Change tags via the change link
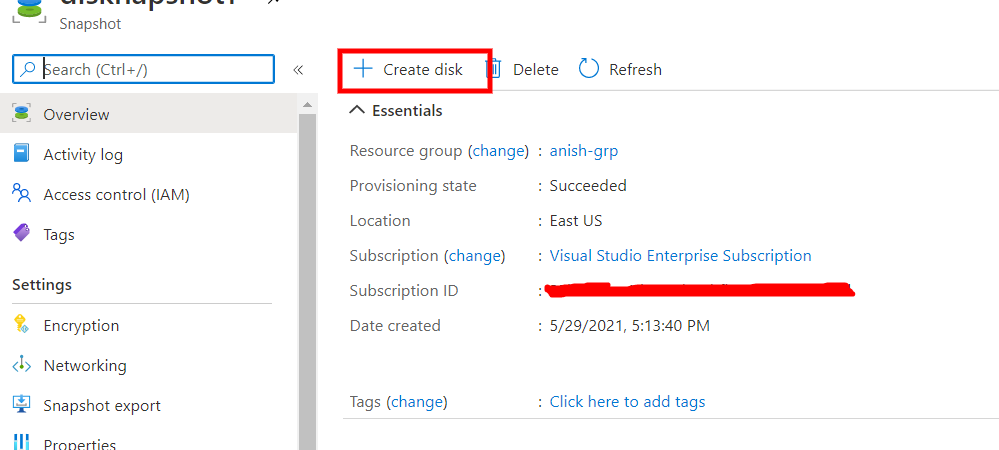999x450 pixels. pos(417,402)
